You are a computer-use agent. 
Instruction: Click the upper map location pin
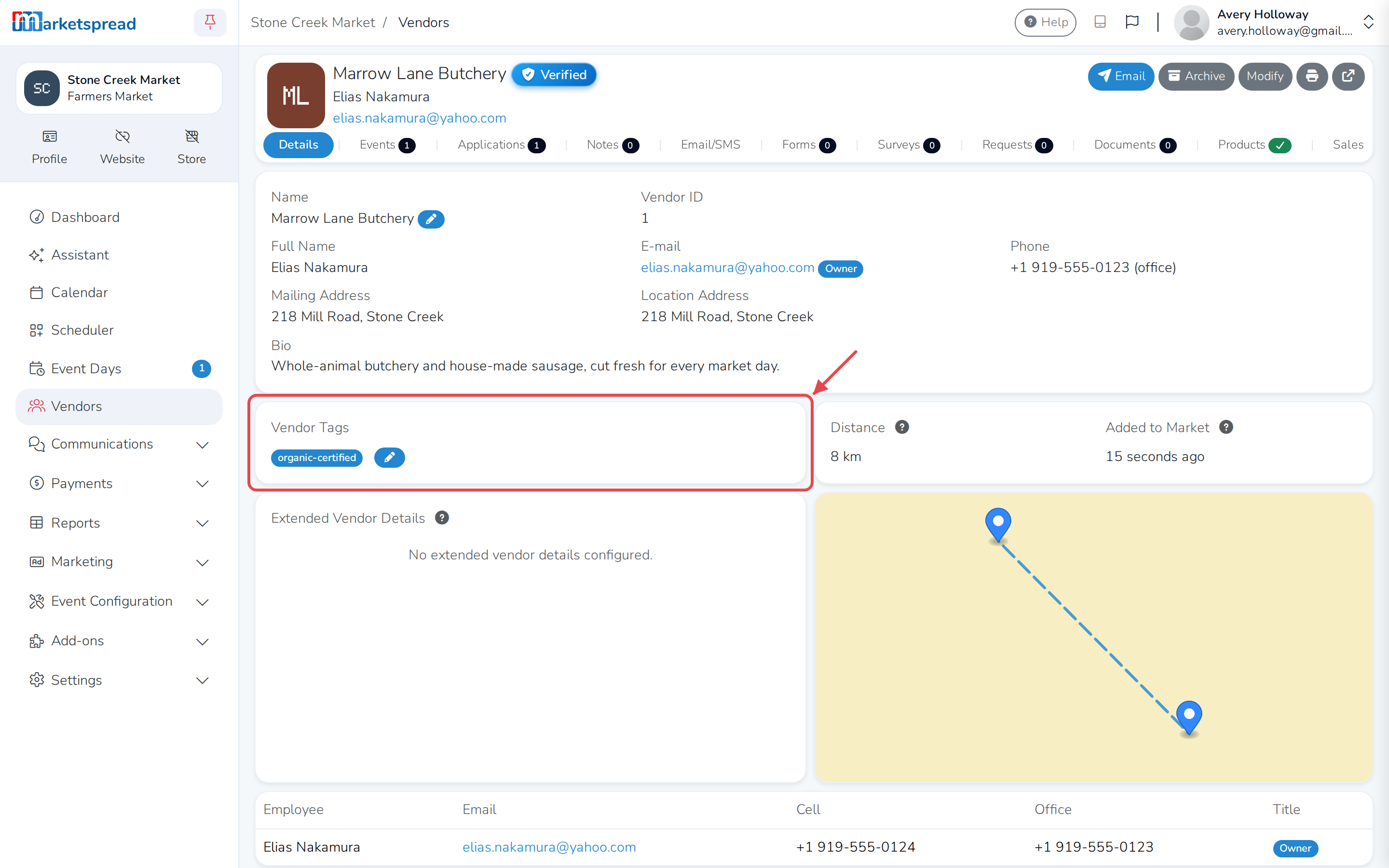tap(998, 525)
